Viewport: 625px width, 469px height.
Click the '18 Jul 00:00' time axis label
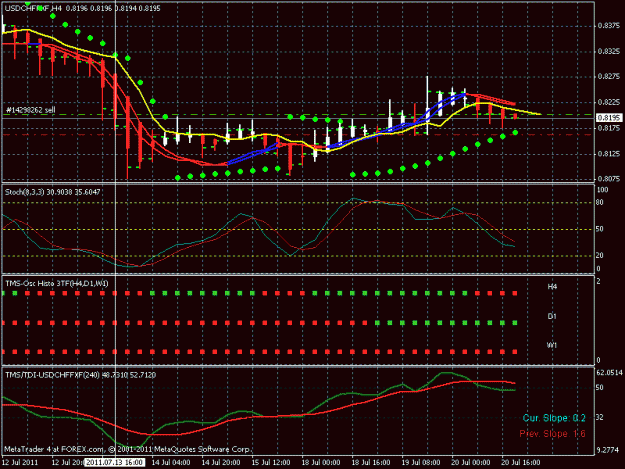coord(321,463)
